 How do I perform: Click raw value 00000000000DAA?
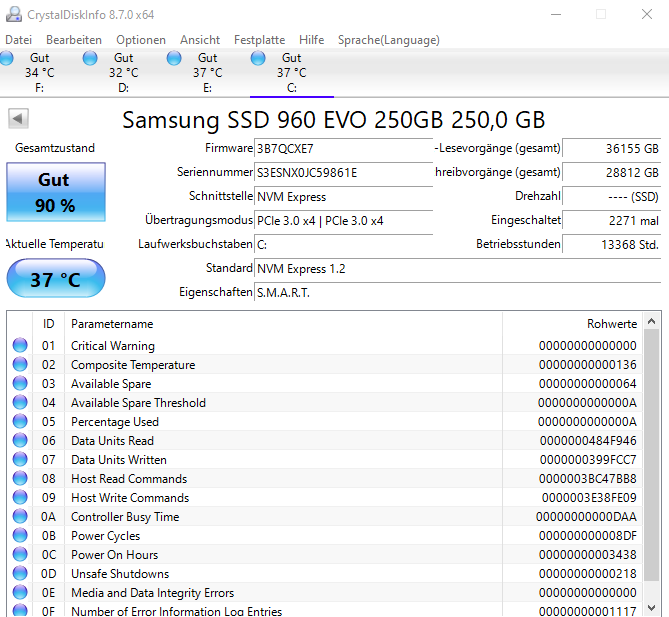[586, 517]
